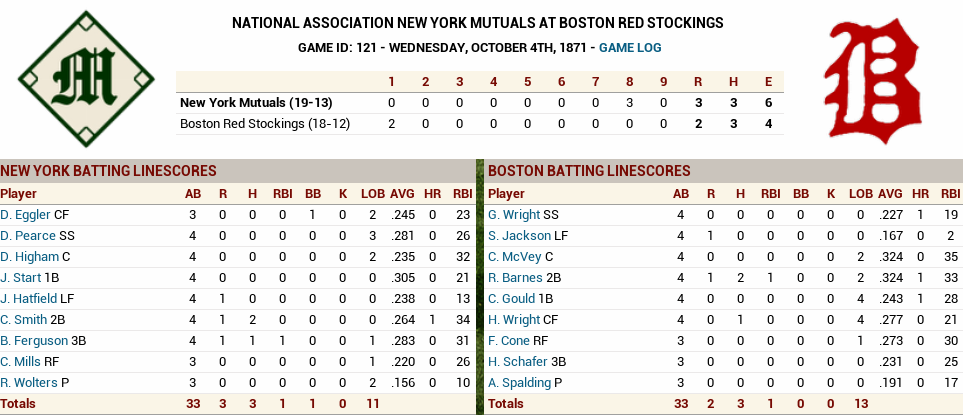
Task: Open G. Wright's player page
Action: tap(514, 214)
